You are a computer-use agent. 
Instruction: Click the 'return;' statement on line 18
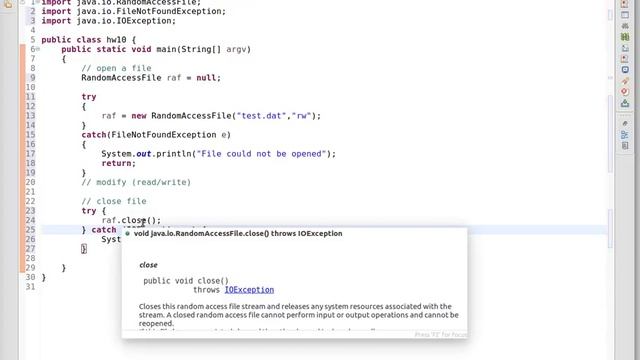pos(118,163)
